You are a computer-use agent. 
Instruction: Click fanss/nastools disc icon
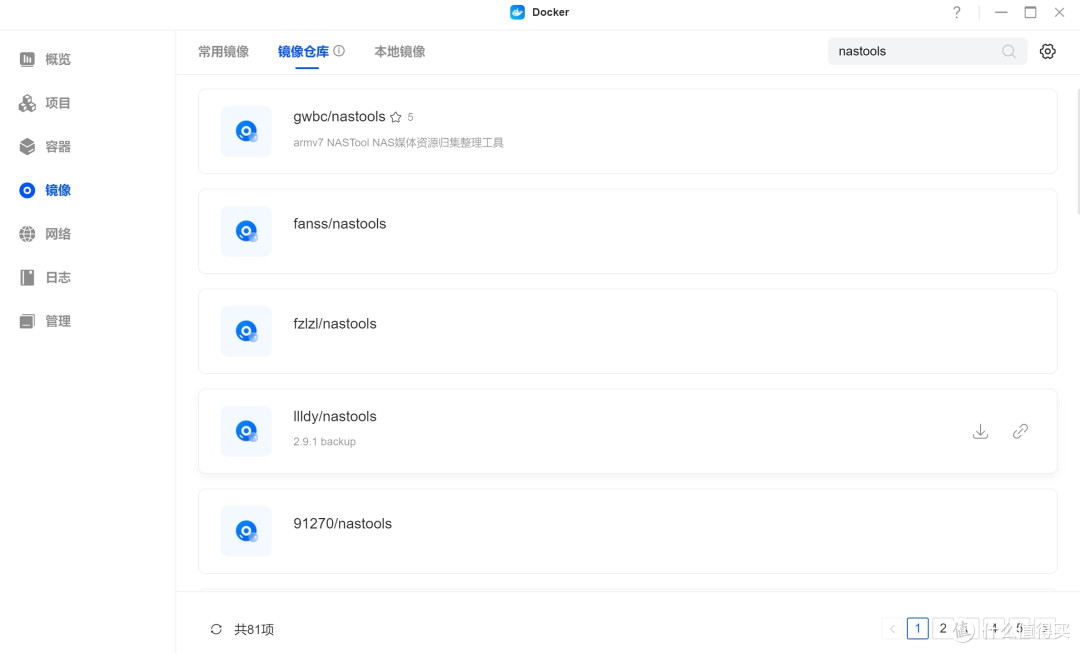click(x=246, y=231)
